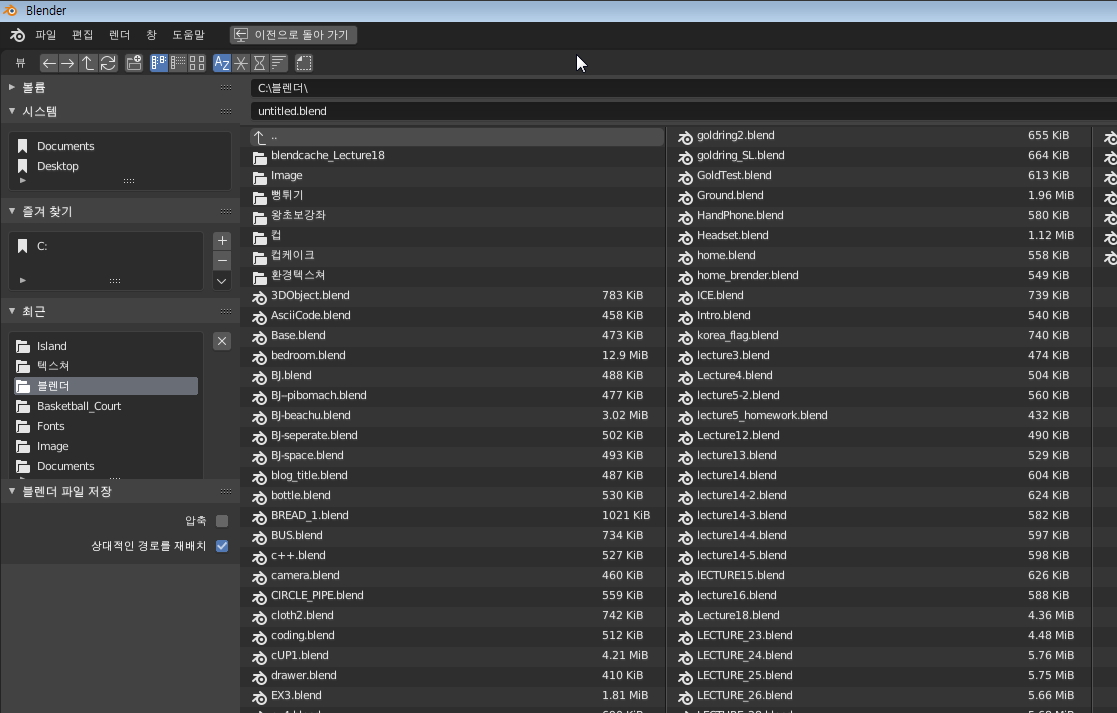1117x713 pixels.
Task: Click small triangle under C: favorites list
Action: point(23,280)
